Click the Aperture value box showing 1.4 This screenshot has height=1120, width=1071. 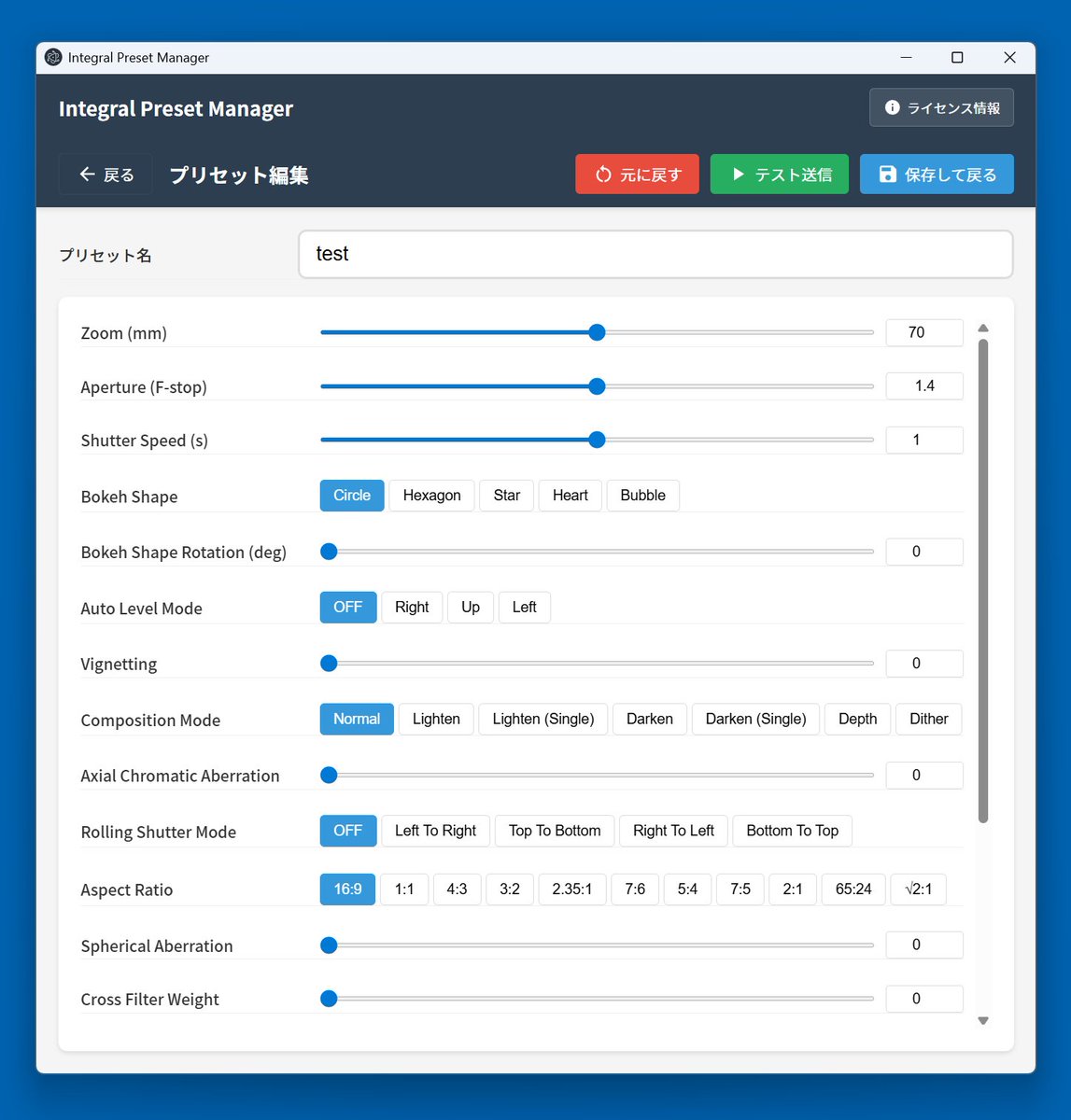[x=923, y=385]
